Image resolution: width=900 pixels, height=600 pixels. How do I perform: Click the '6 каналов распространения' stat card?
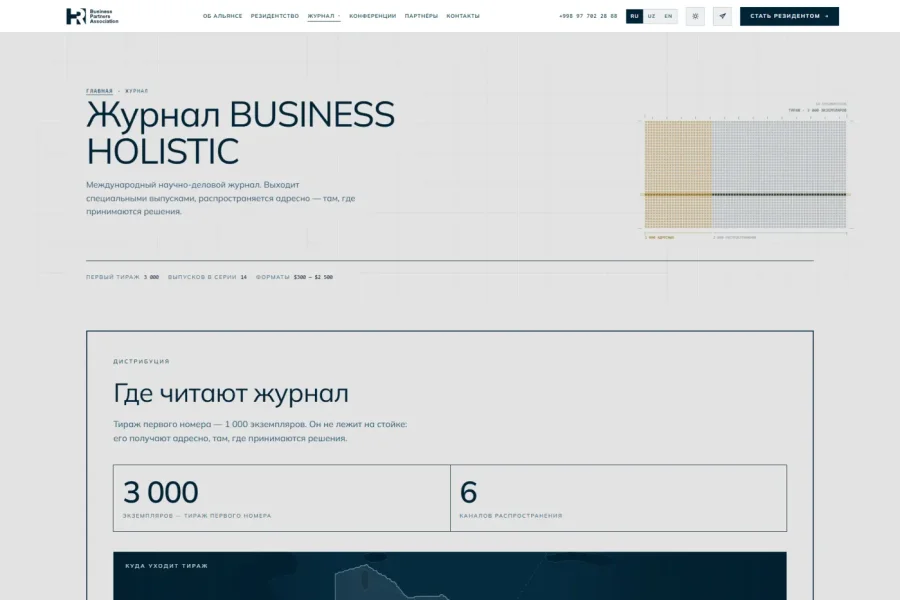[x=619, y=498]
